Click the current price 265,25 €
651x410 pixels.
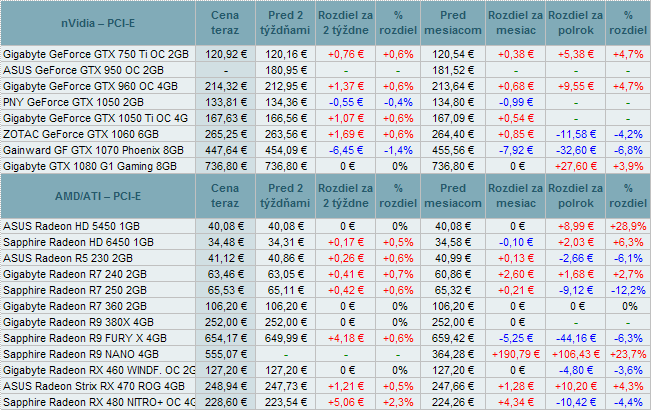(225, 134)
